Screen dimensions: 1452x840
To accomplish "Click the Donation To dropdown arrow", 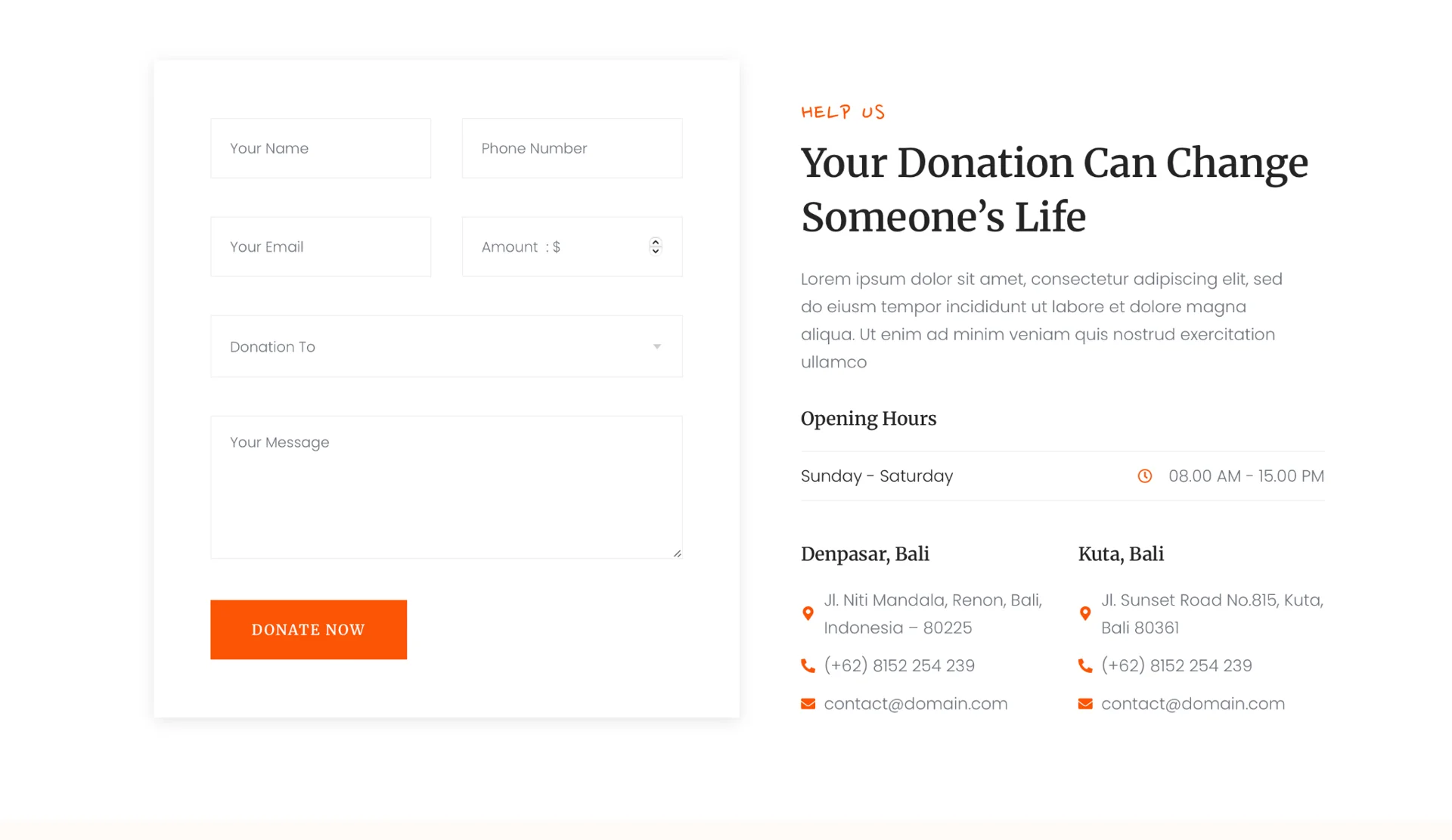I will point(657,346).
